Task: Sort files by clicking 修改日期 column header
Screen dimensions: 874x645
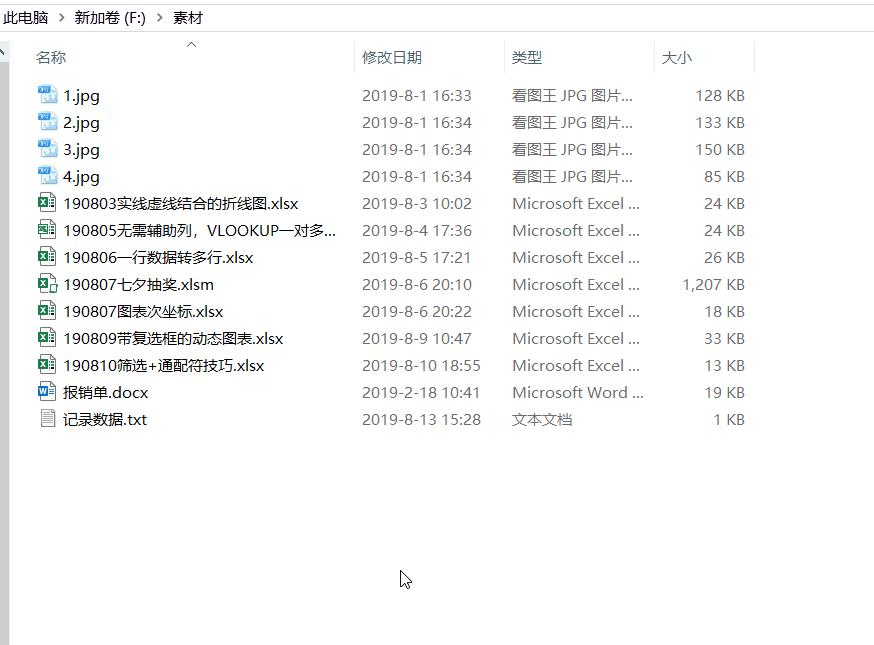Action: pyautogui.click(x=392, y=58)
